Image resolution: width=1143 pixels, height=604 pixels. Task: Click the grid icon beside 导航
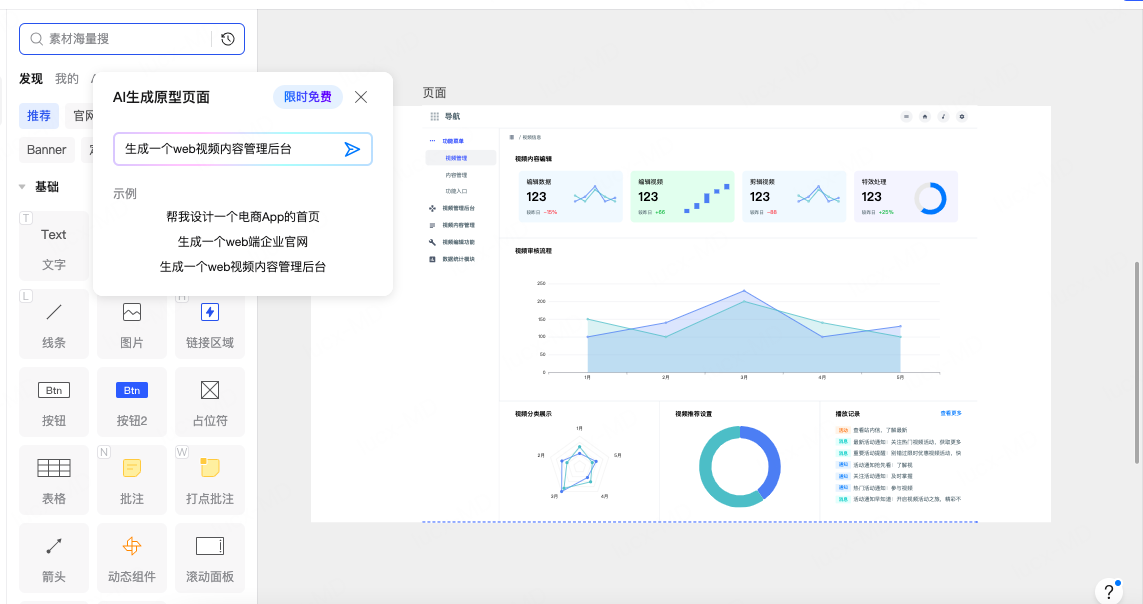434,117
